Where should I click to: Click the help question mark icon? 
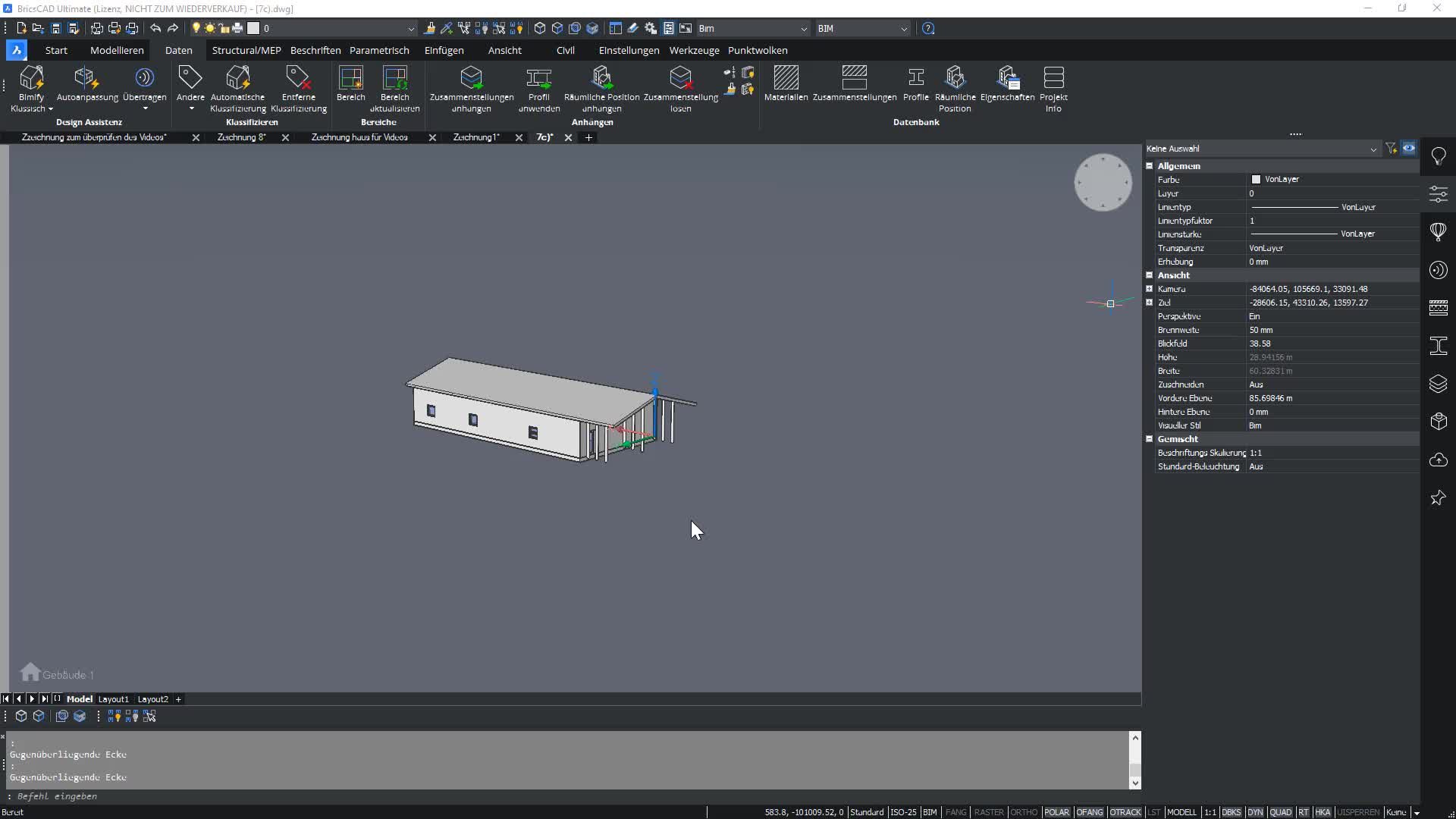coord(928,28)
